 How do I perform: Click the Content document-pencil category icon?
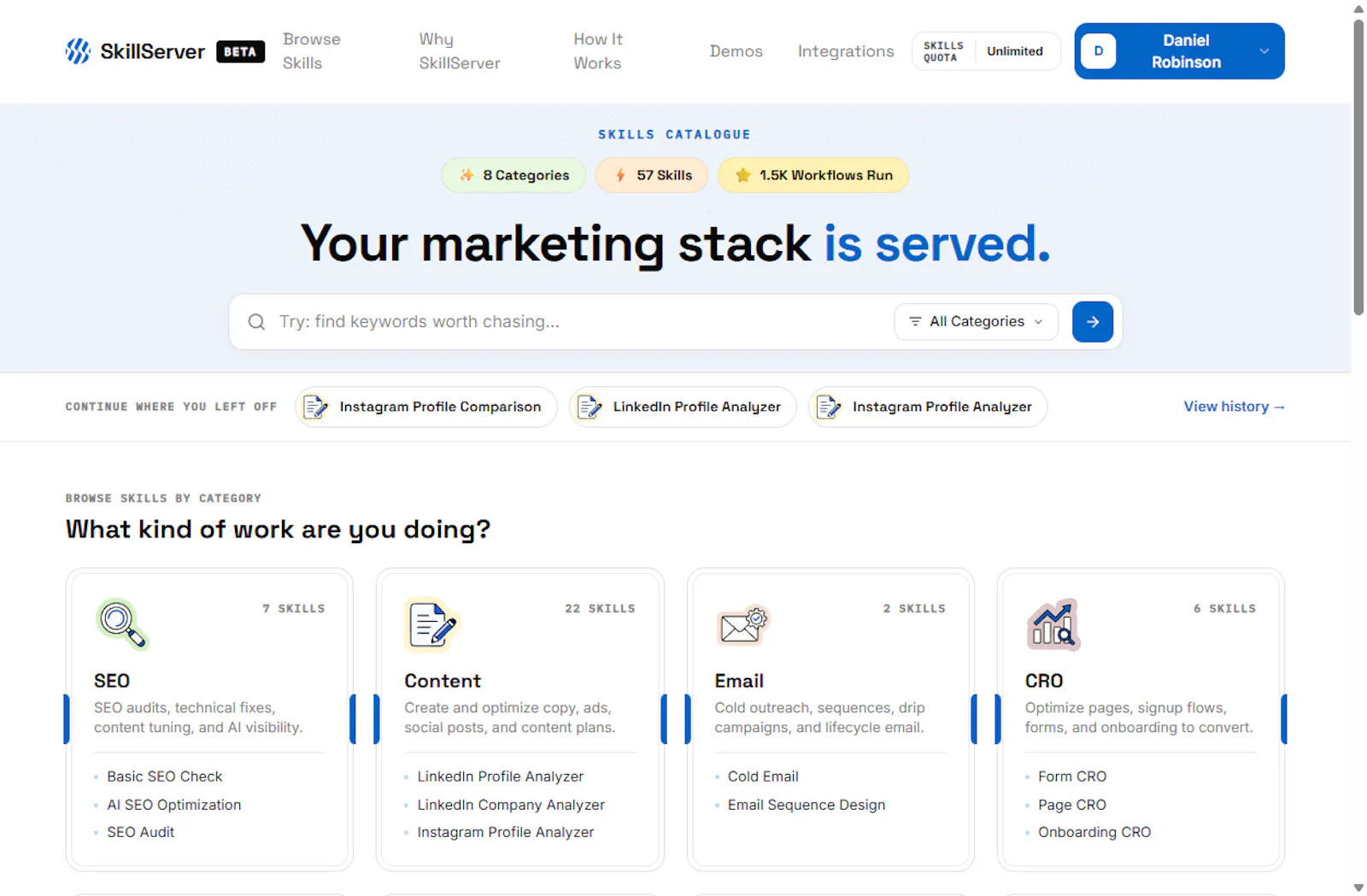tap(432, 624)
